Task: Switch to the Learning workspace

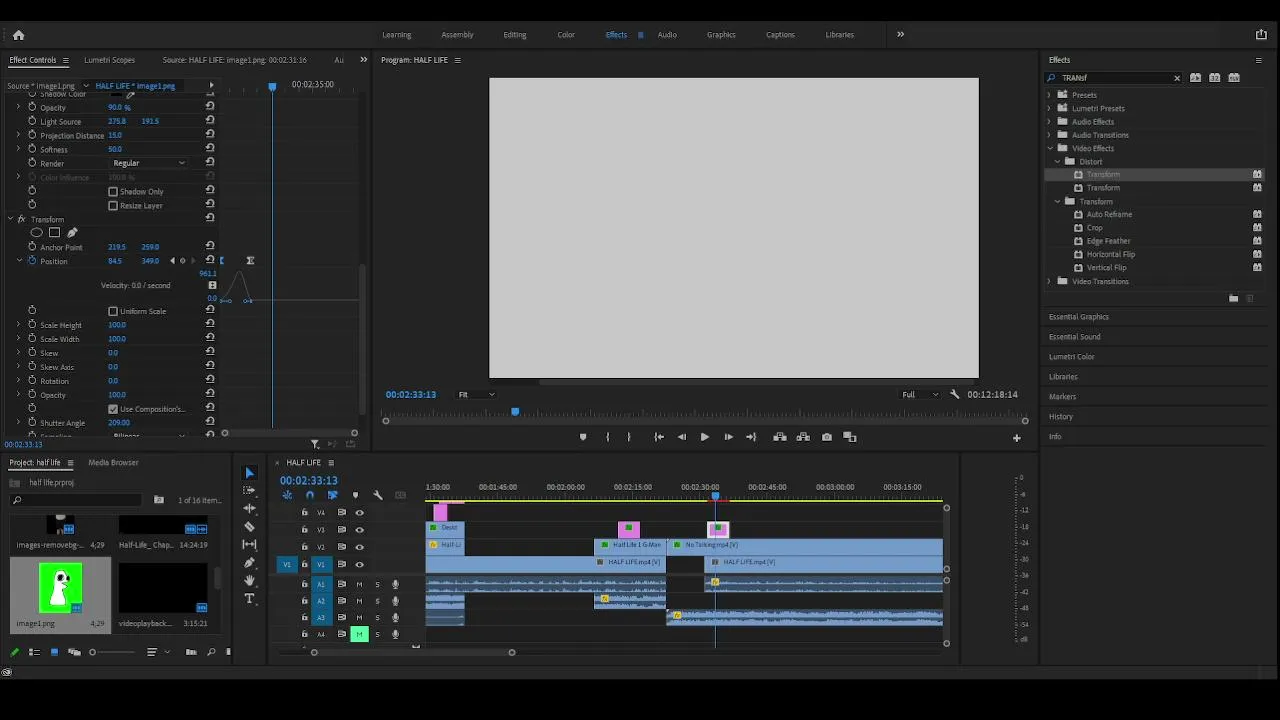Action: 397,35
